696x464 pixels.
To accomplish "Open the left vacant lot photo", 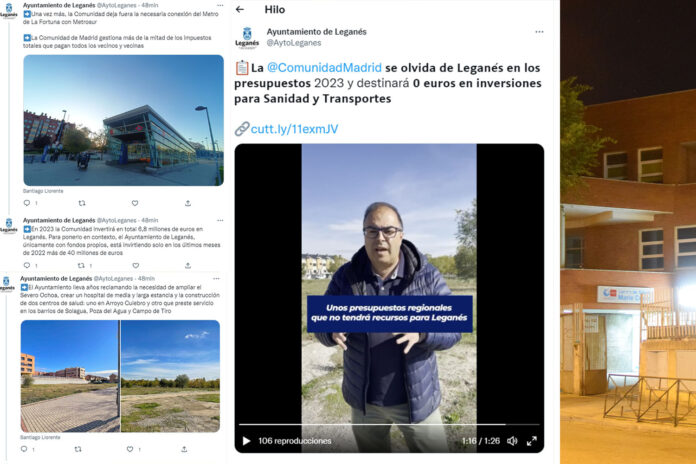I will pos(70,376).
